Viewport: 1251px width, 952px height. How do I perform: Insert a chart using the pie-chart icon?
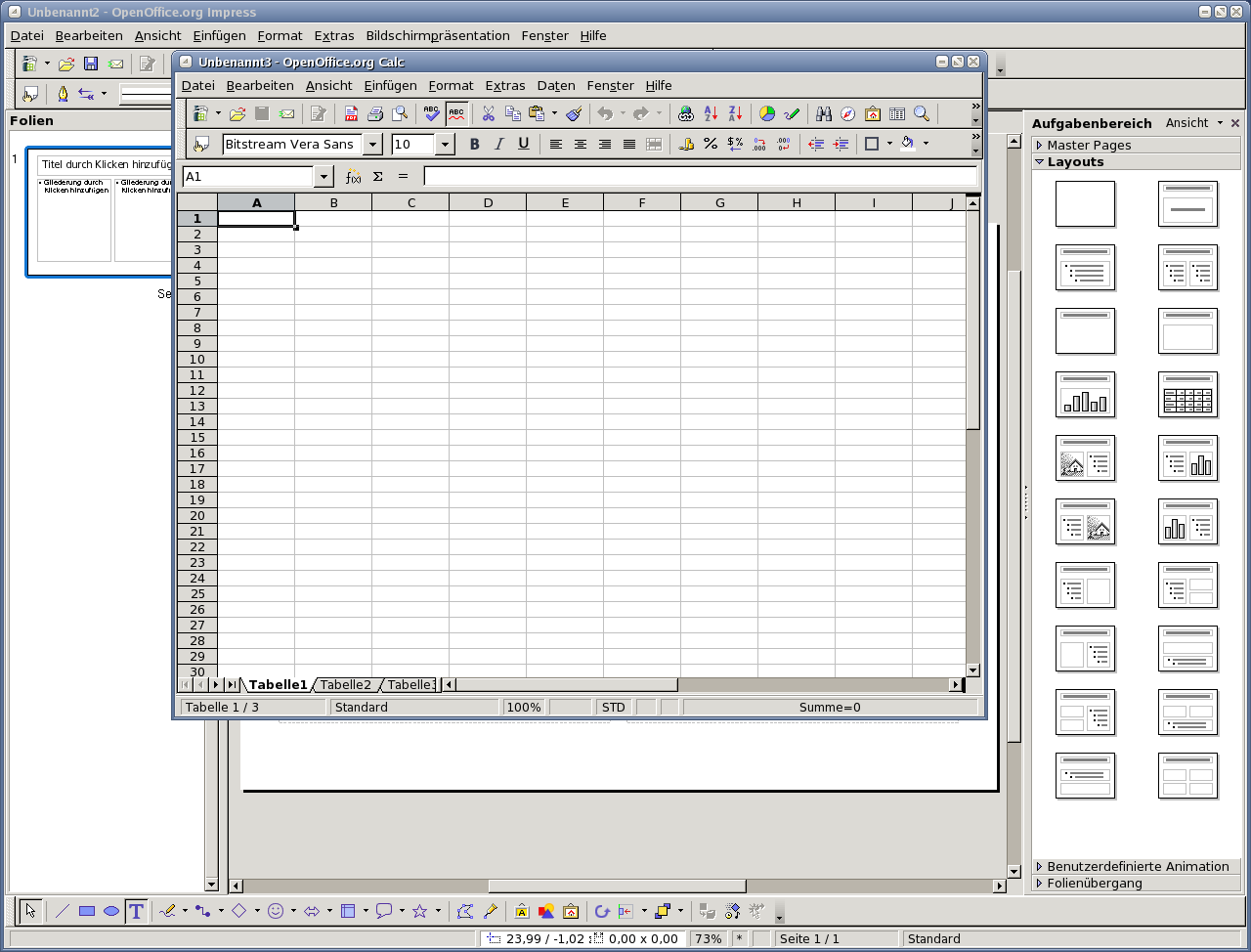(x=767, y=113)
